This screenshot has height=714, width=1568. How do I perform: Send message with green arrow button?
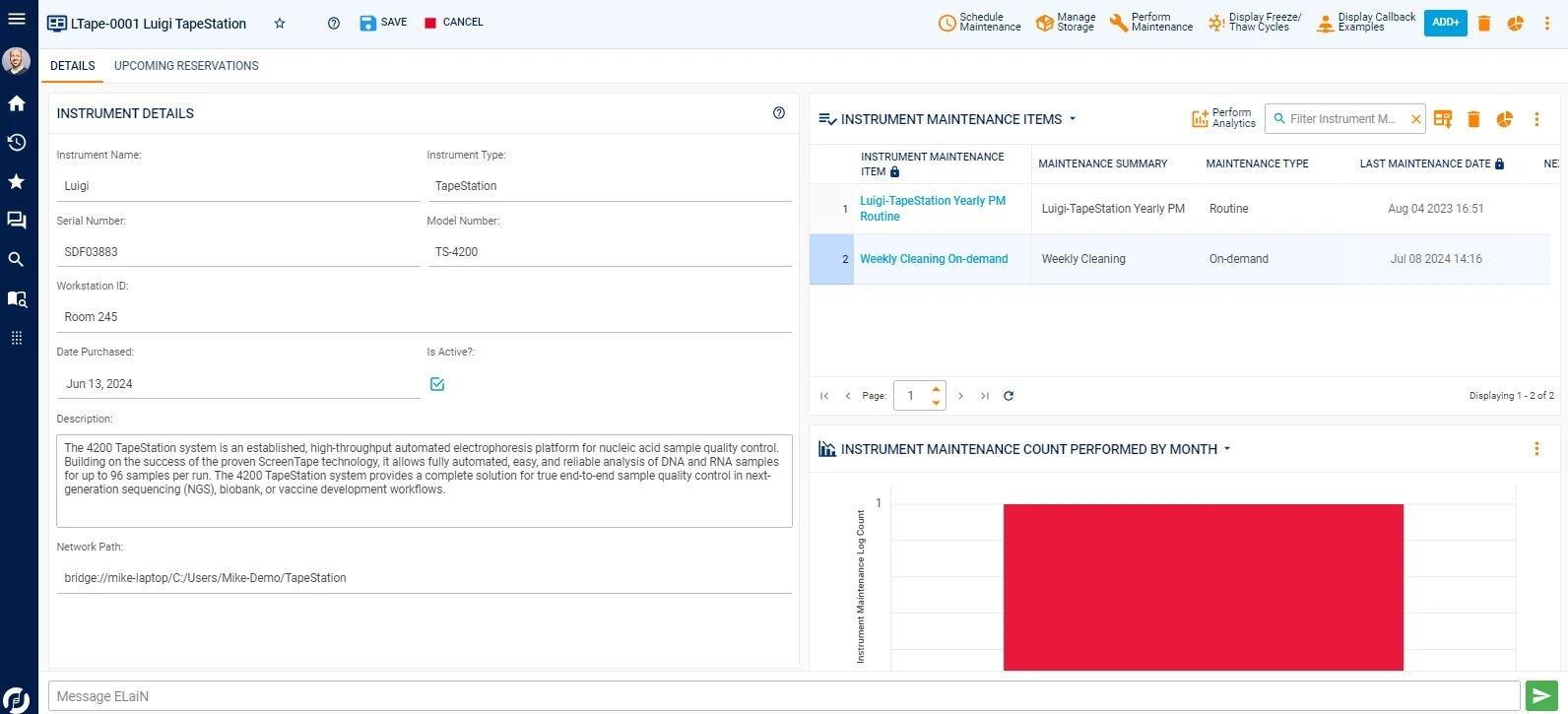[x=1541, y=696]
